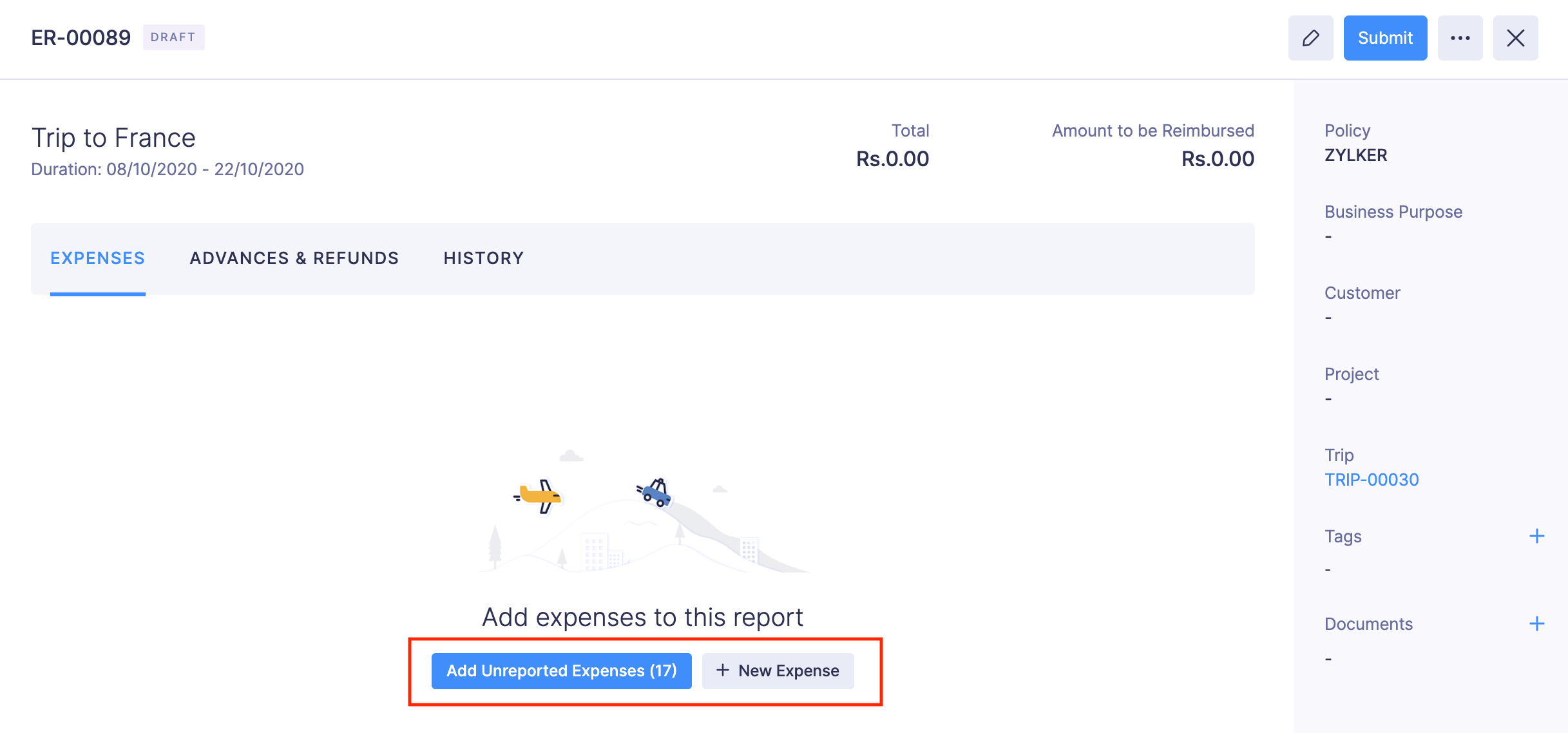Click the report title Trip to France
Screen dimensions: 1568x733
113,137
